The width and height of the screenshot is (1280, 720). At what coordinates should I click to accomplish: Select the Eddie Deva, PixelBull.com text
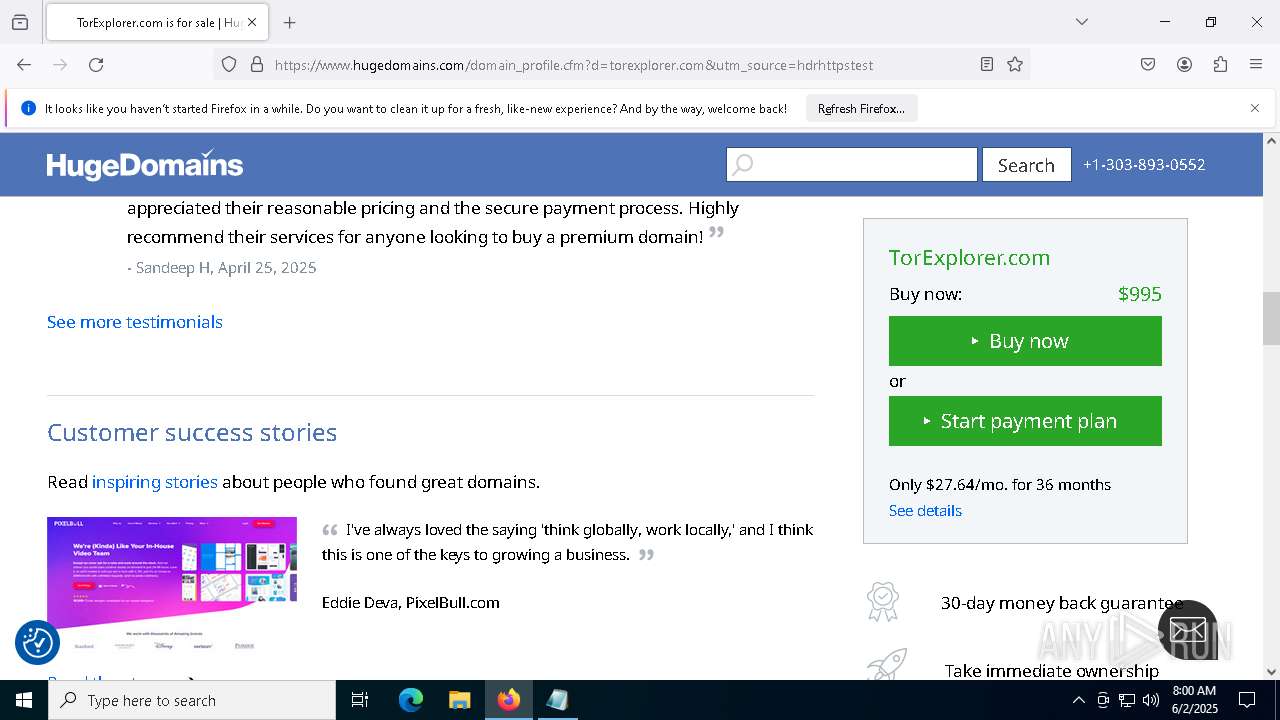click(411, 602)
